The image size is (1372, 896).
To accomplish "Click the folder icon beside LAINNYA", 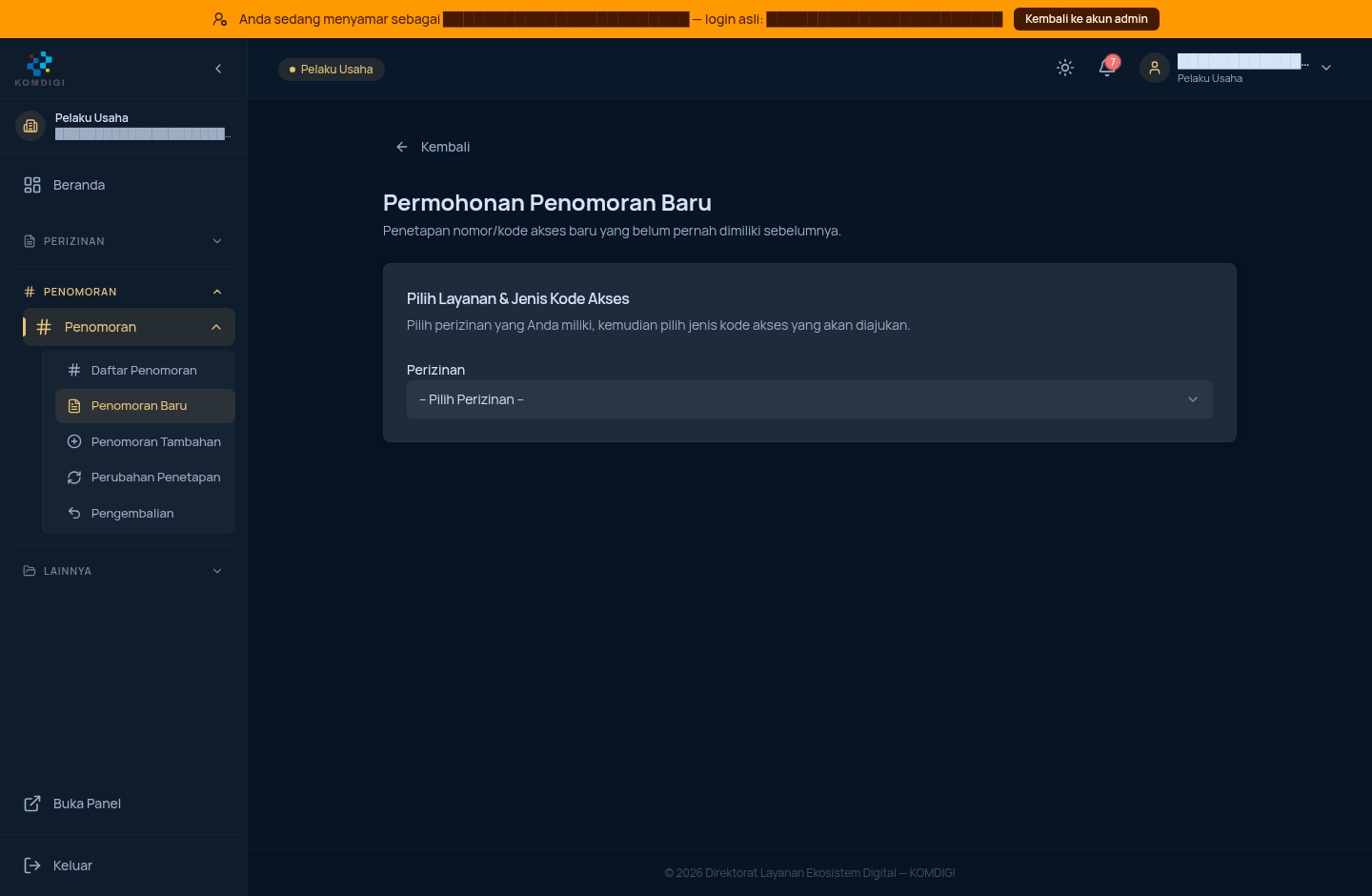I will point(30,571).
